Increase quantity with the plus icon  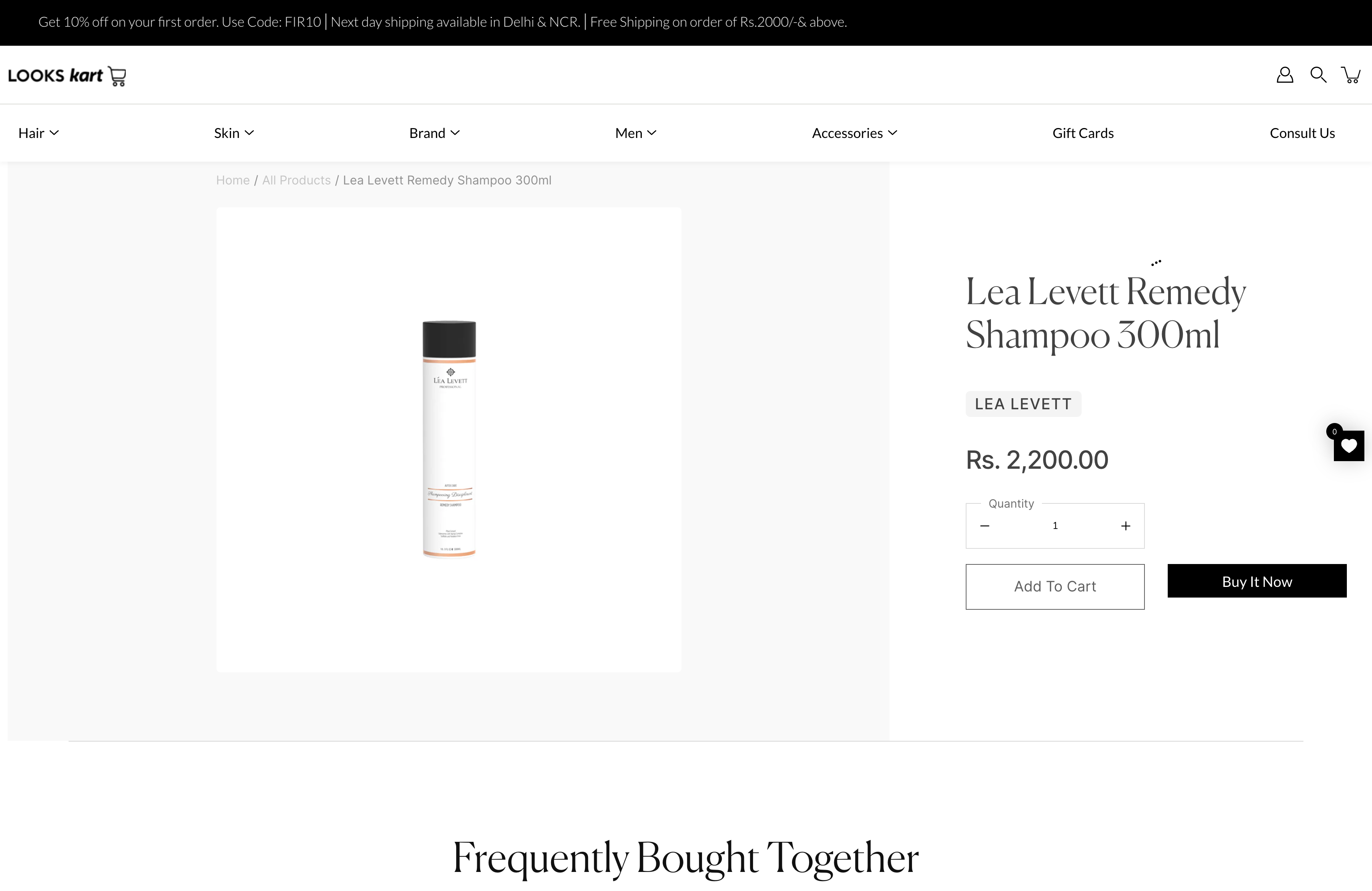point(1125,526)
